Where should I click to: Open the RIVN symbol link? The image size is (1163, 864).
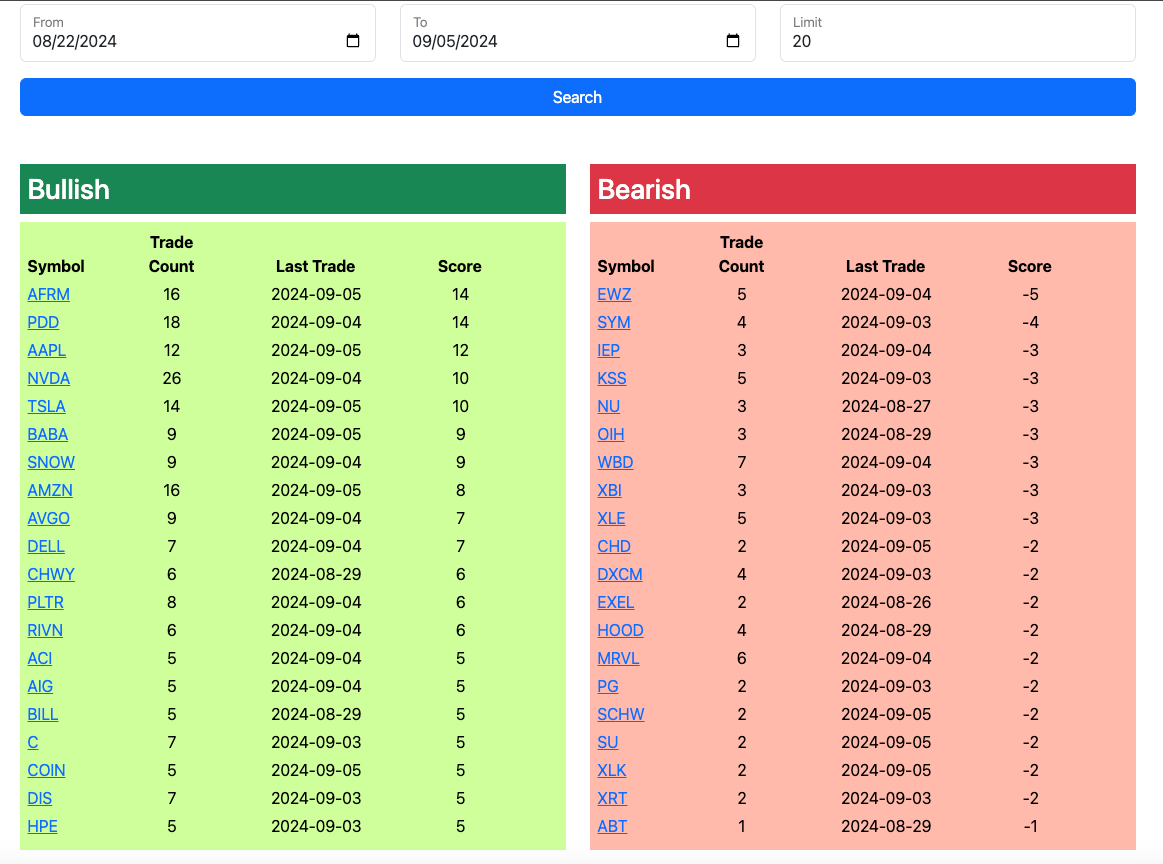(45, 630)
